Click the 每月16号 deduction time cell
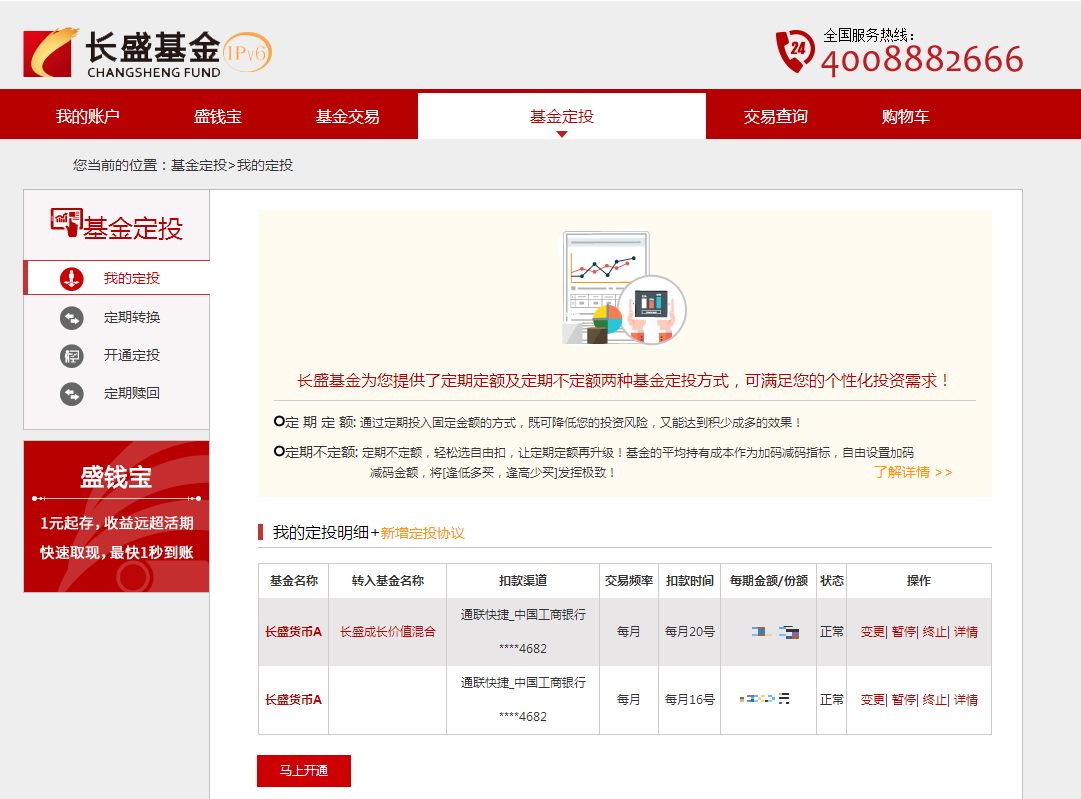The height and width of the screenshot is (799, 1081). (689, 700)
